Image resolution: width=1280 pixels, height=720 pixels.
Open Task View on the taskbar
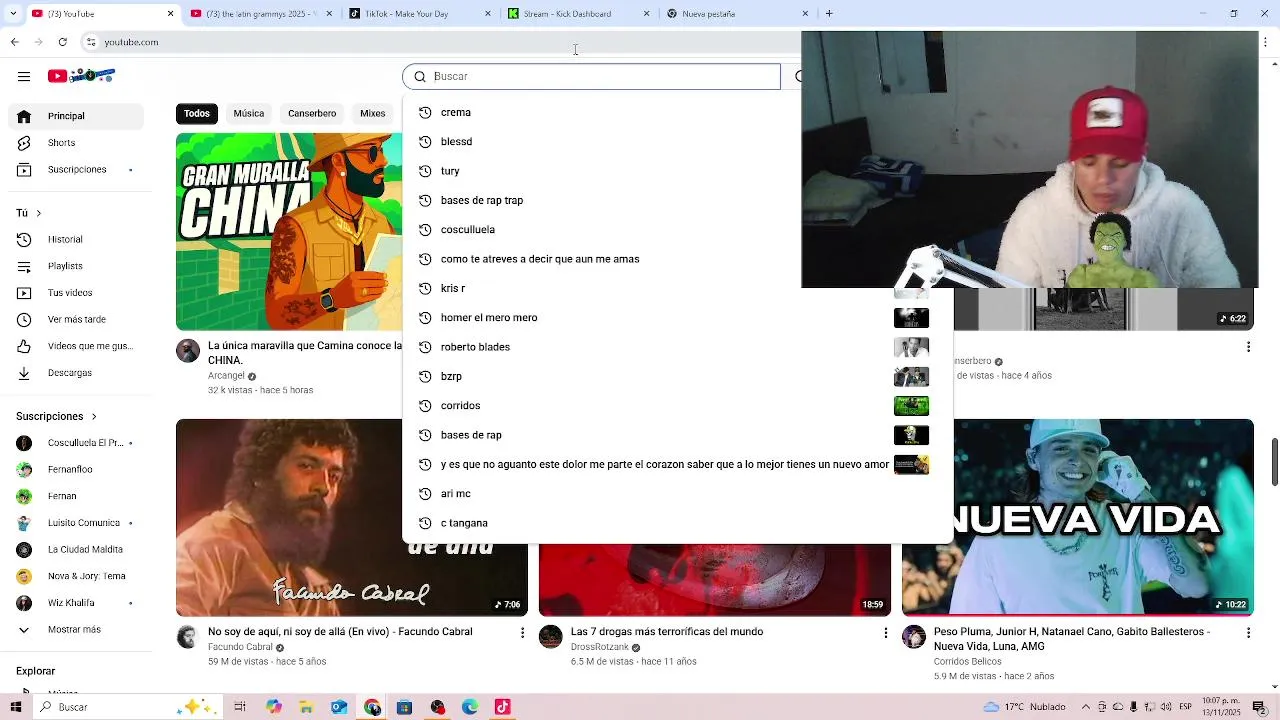pyautogui.click(x=240, y=707)
